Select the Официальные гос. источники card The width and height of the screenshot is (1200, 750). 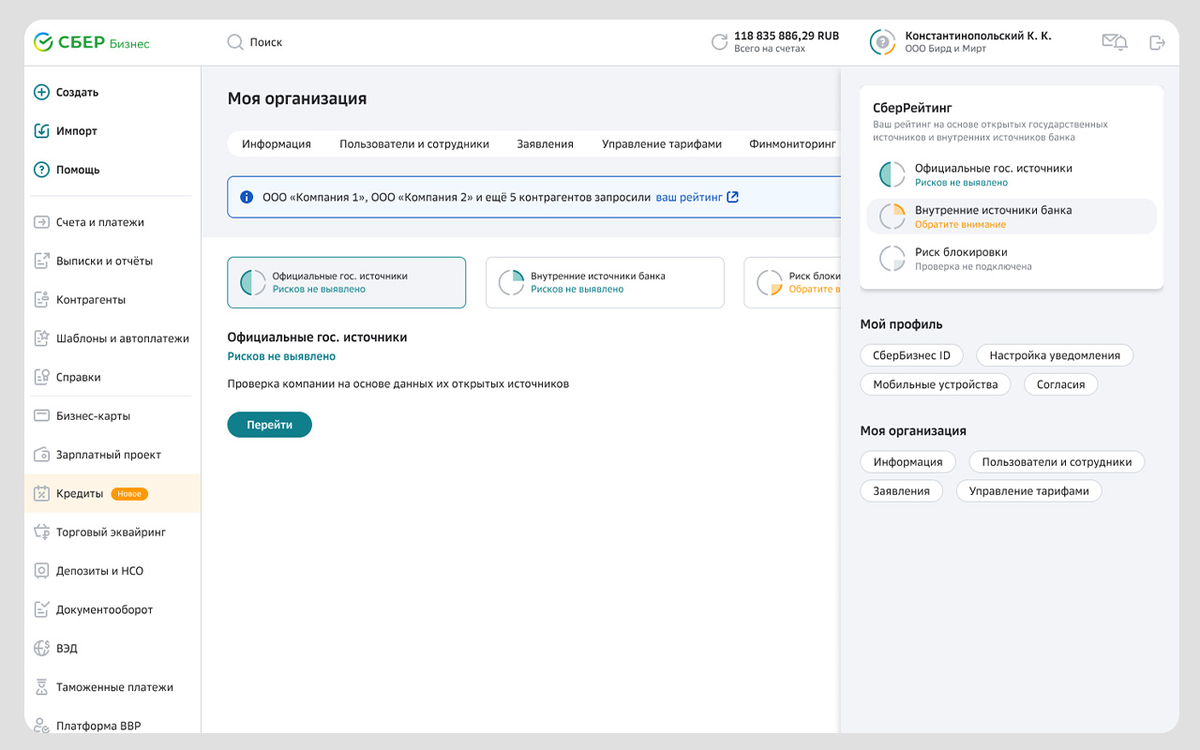(x=346, y=282)
